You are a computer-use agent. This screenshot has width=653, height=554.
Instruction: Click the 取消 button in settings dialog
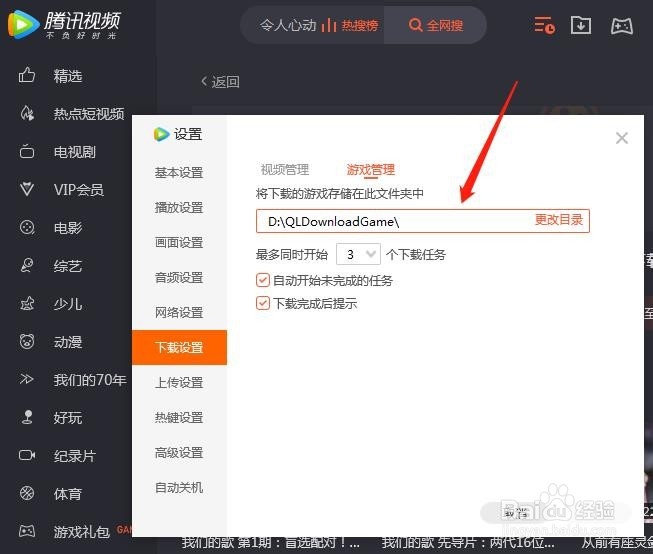(x=516, y=512)
